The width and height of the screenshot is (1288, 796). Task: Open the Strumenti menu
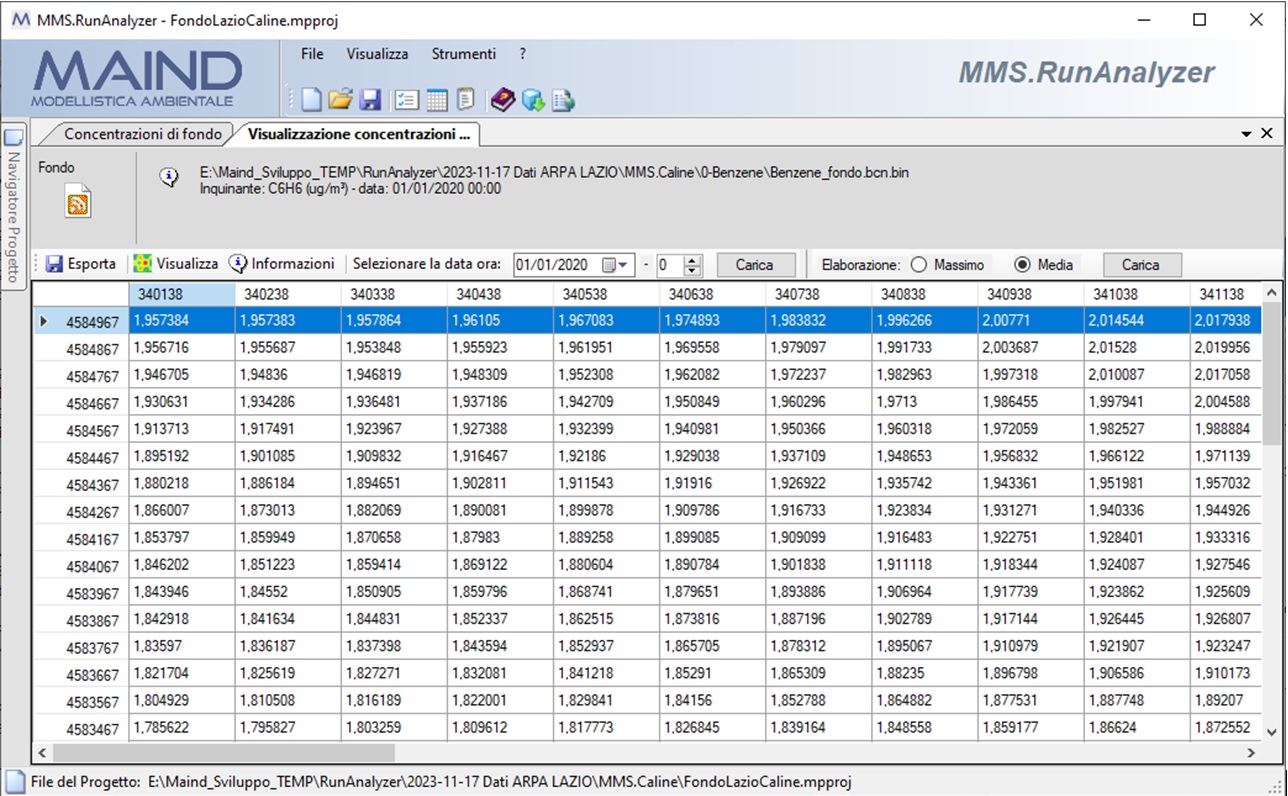[463, 54]
